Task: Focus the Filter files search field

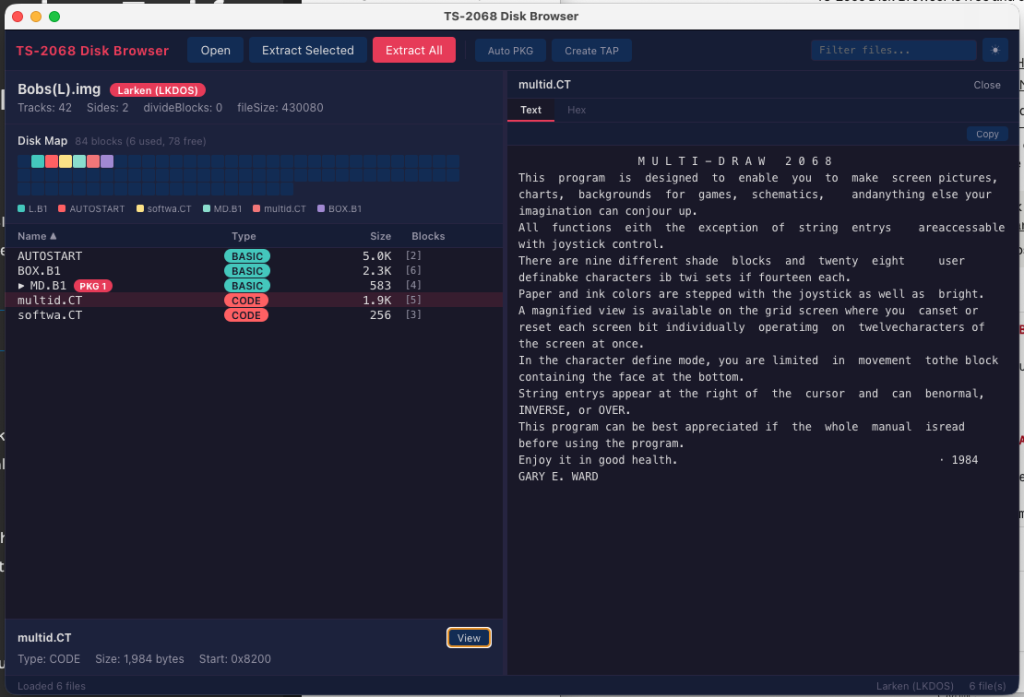Action: (x=892, y=50)
